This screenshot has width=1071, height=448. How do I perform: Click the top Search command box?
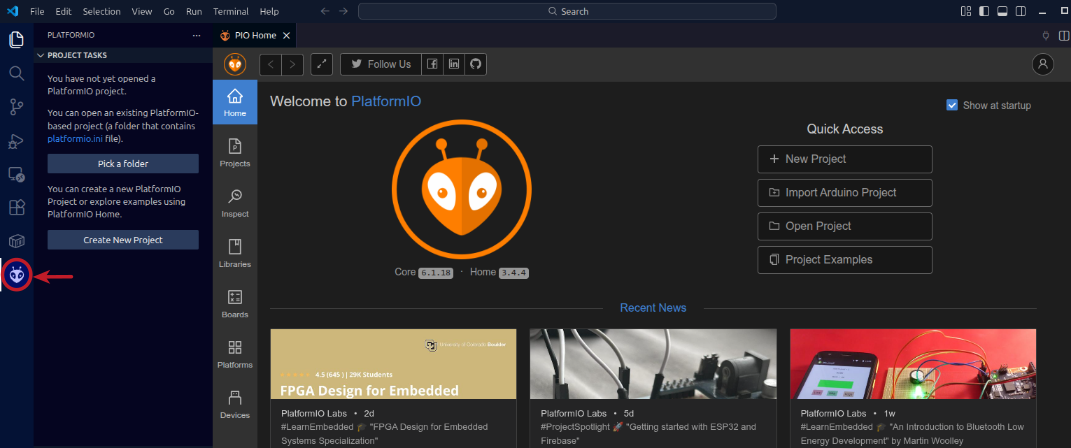[568, 11]
